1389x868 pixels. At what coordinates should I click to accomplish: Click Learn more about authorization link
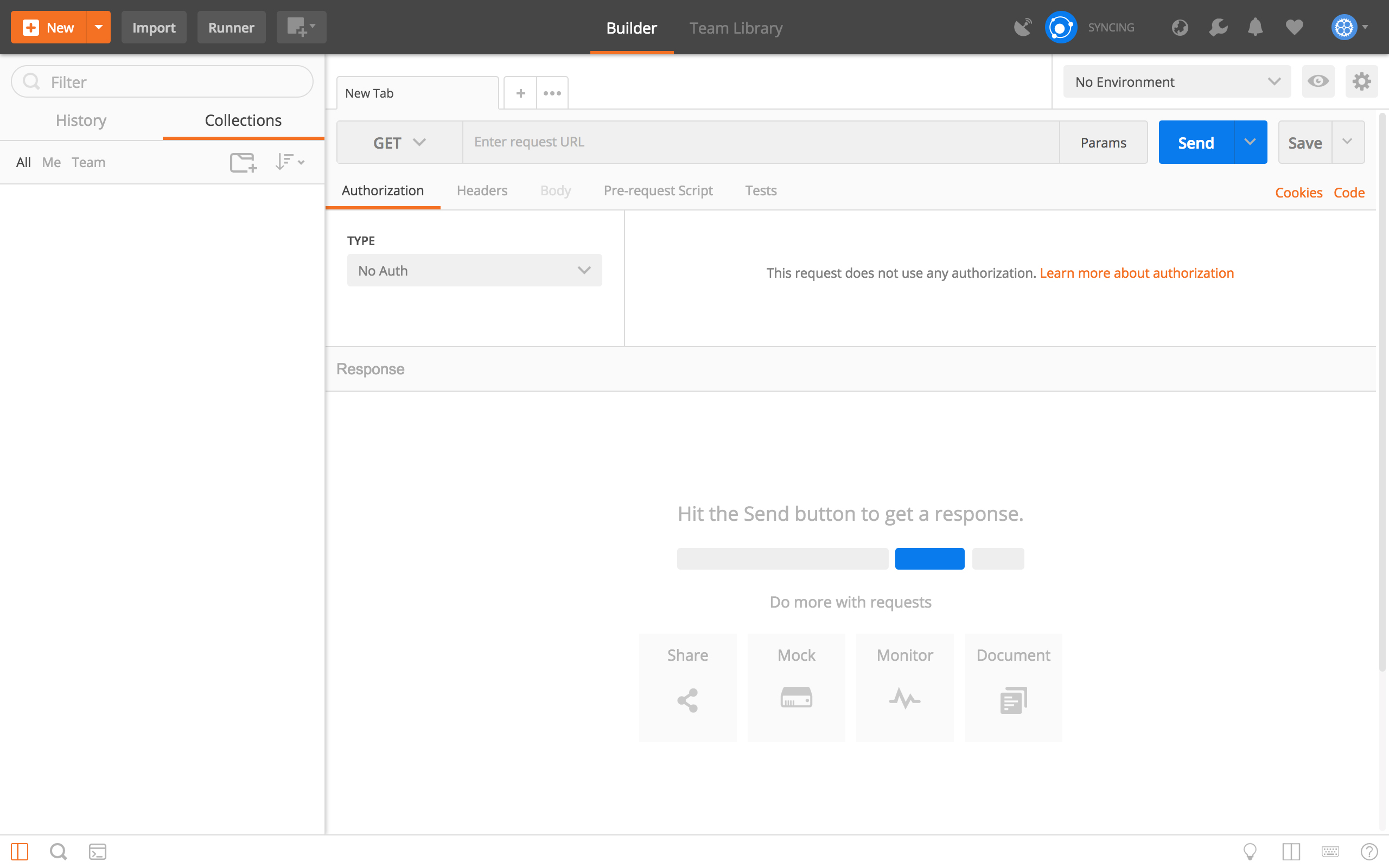point(1137,272)
